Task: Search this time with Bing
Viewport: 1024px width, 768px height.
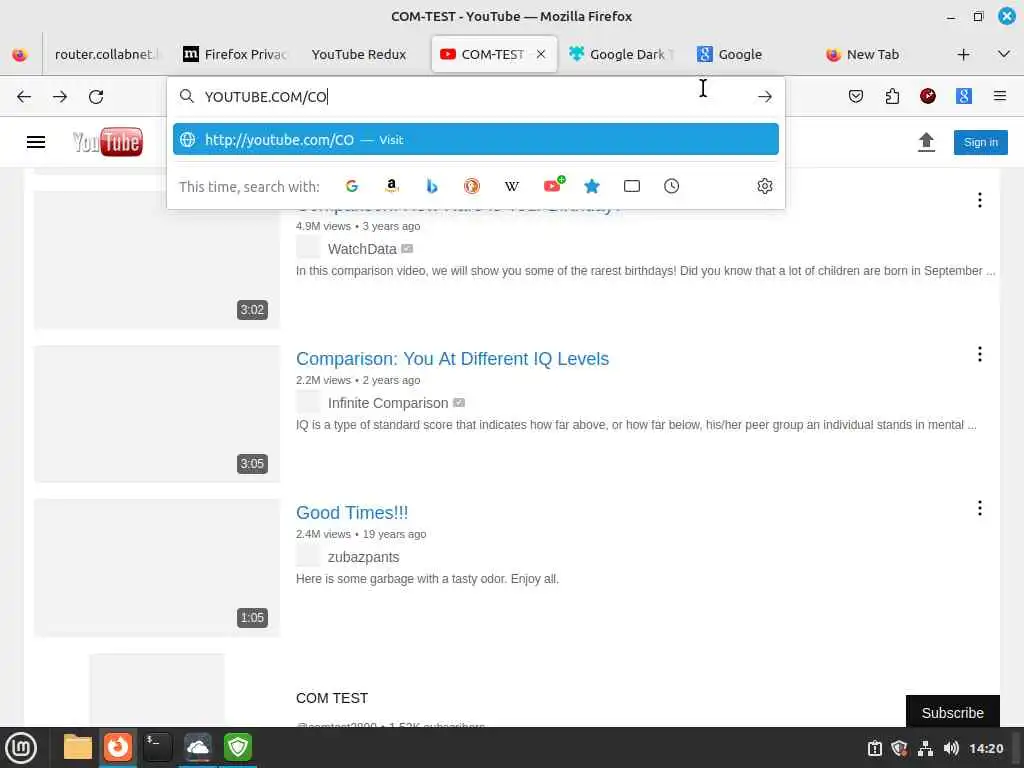Action: click(432, 186)
